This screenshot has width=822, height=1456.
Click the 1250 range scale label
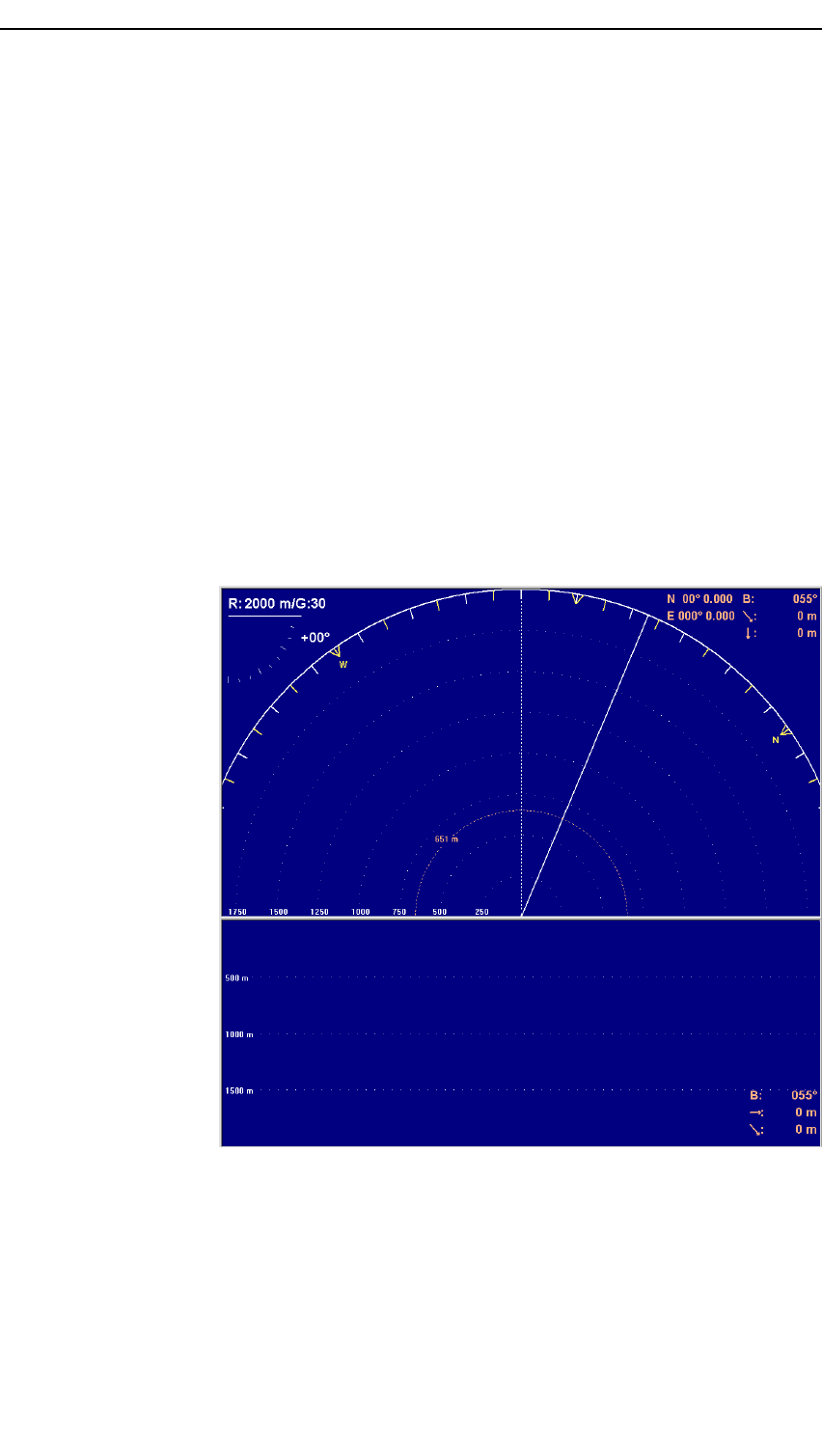(319, 912)
